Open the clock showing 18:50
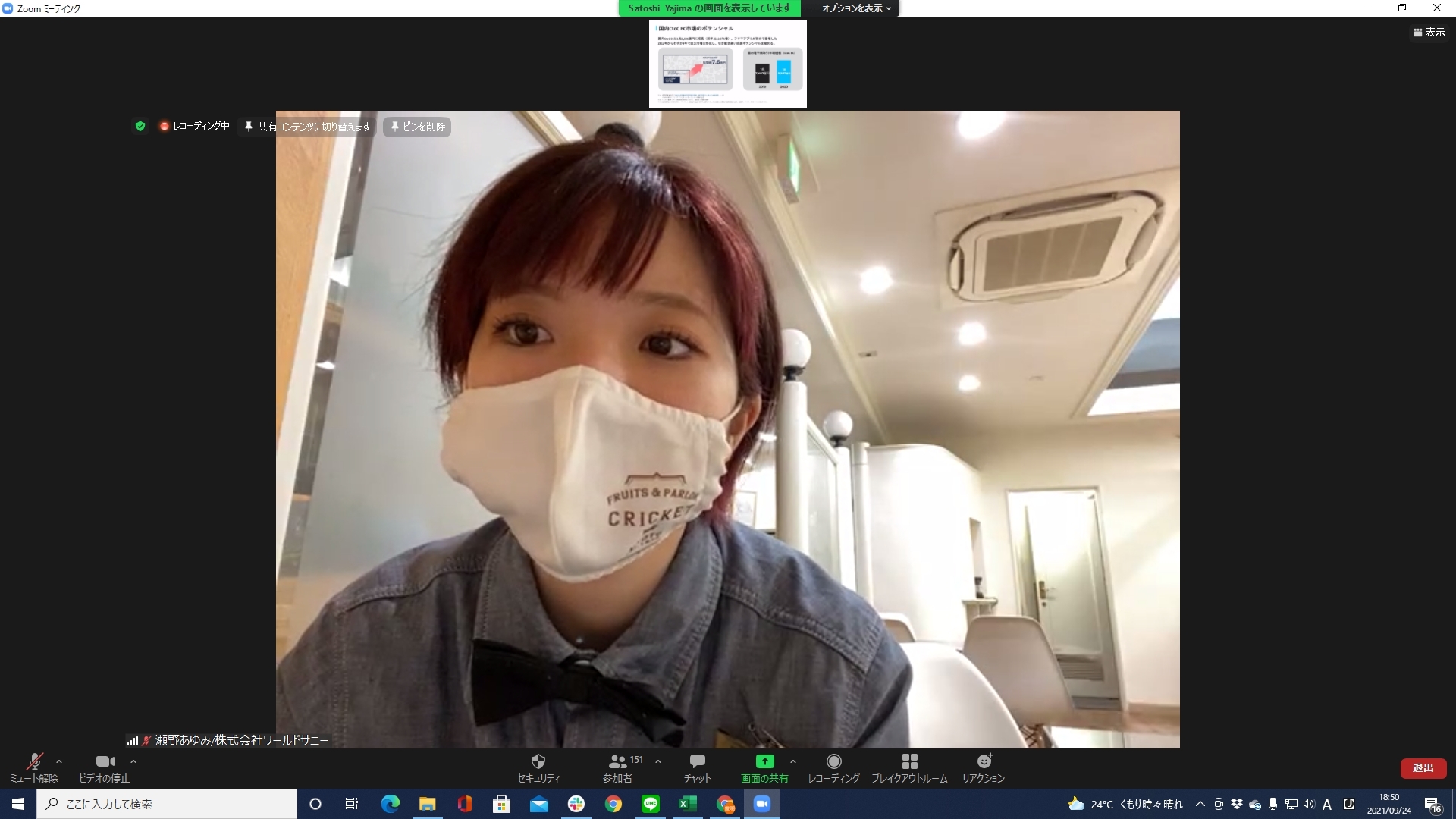The width and height of the screenshot is (1456, 819). (x=1389, y=804)
